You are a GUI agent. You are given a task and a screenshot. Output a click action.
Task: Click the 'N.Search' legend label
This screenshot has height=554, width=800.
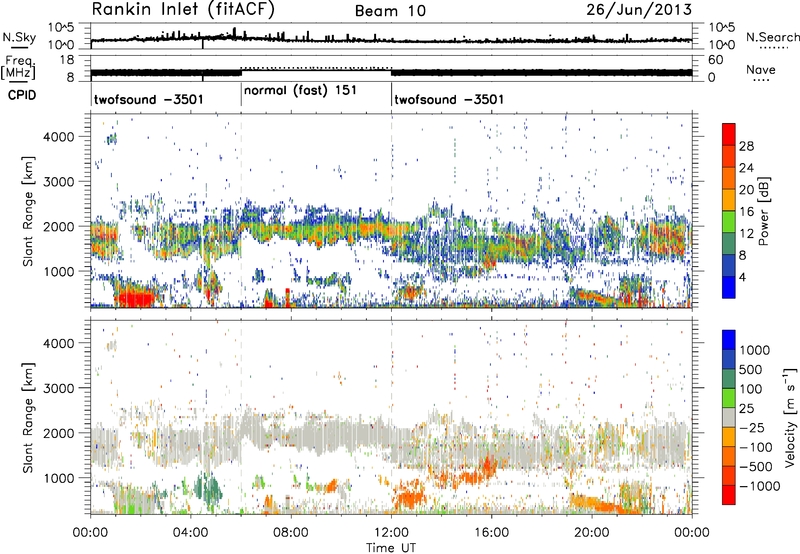[x=772, y=37]
